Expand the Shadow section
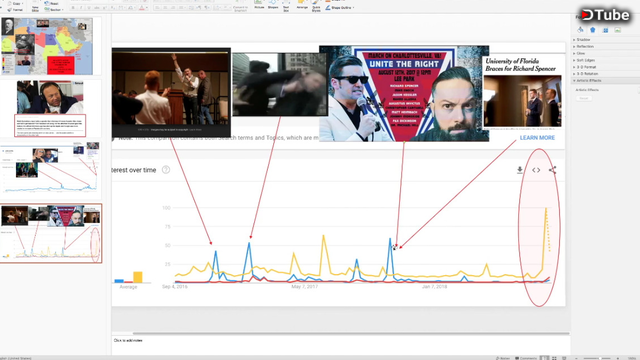640x360 pixels. [582, 40]
